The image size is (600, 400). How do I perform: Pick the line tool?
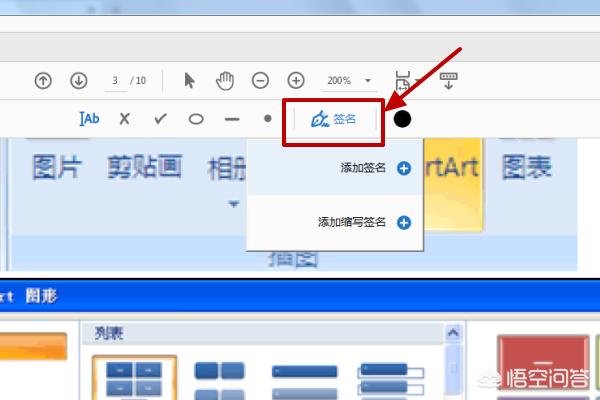point(232,119)
